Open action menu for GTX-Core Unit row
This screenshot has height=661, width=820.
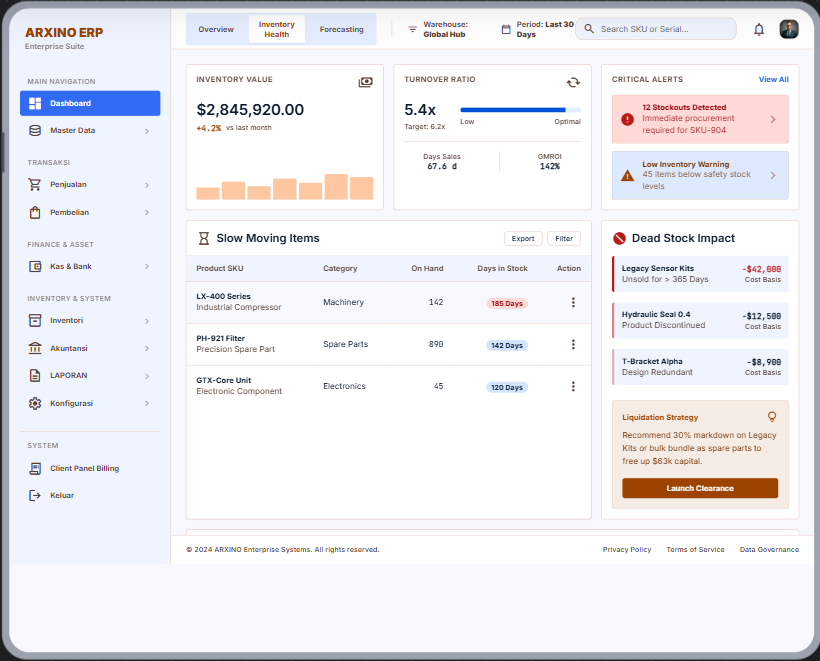click(x=573, y=386)
